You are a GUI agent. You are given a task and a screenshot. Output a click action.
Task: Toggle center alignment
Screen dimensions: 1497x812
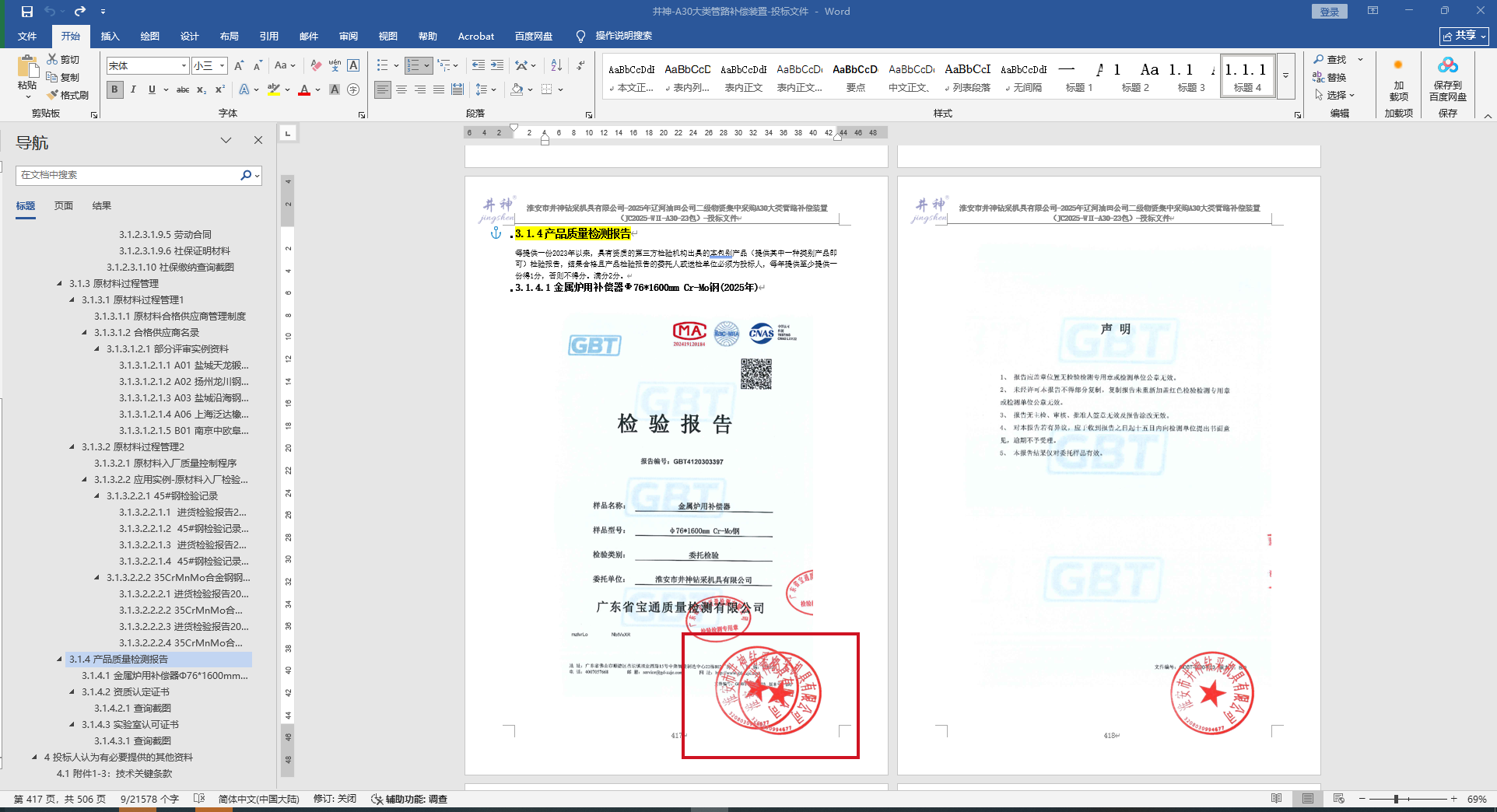point(401,89)
